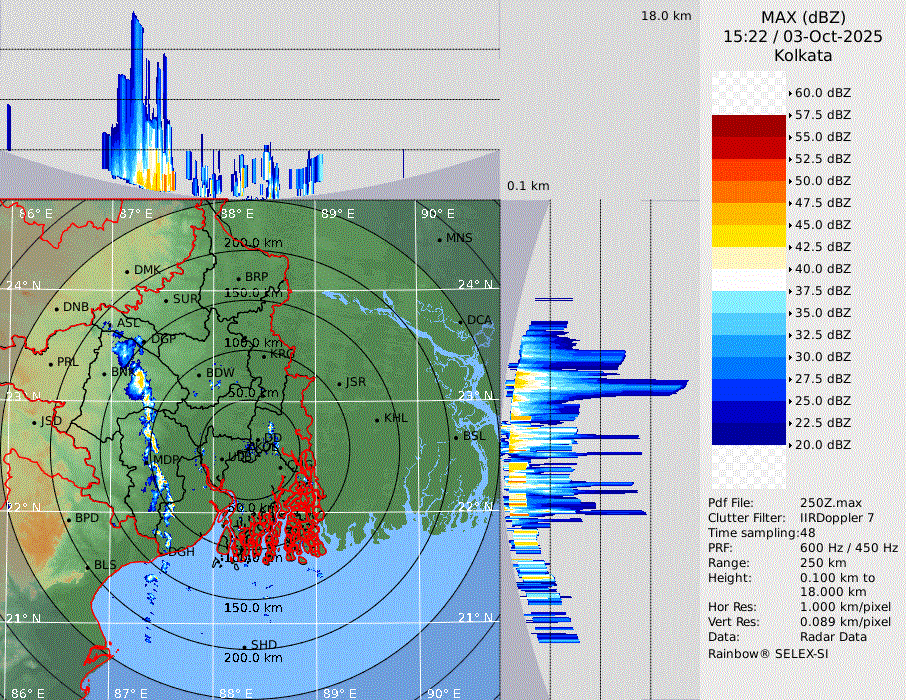The width and height of the screenshot is (906, 700).
Task: Click the arrow tick beside 40.0 dBZ
Action: pyautogui.click(x=790, y=269)
